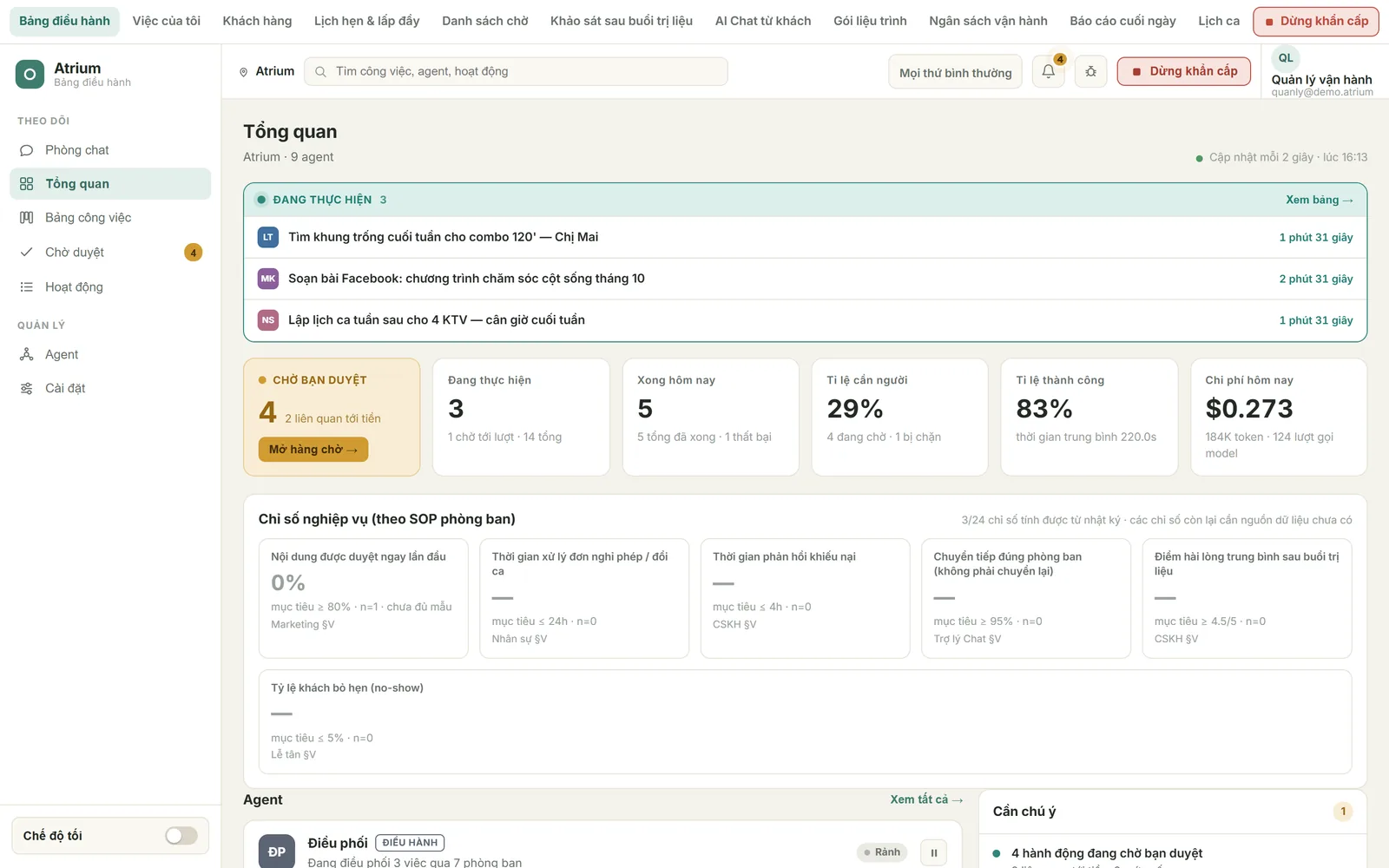Open Hoạt động in the sidebar

110,287
